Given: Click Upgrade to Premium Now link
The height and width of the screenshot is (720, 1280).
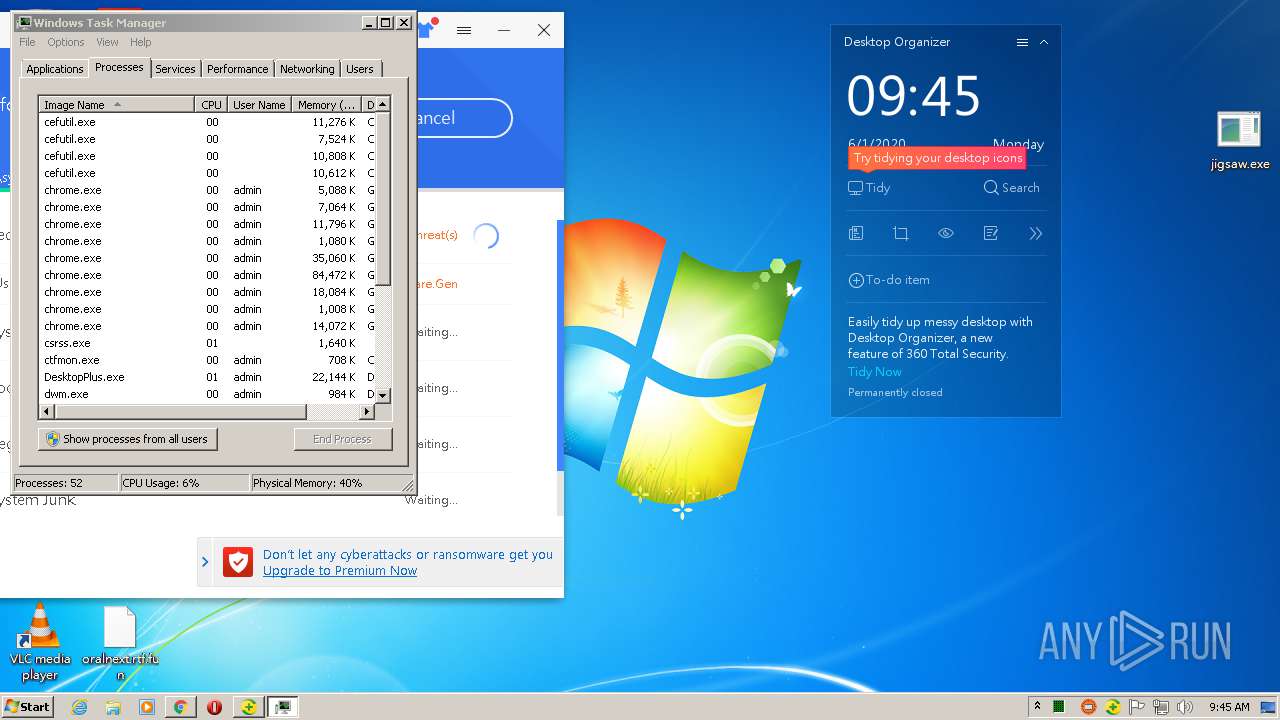Looking at the screenshot, I should pos(340,571).
